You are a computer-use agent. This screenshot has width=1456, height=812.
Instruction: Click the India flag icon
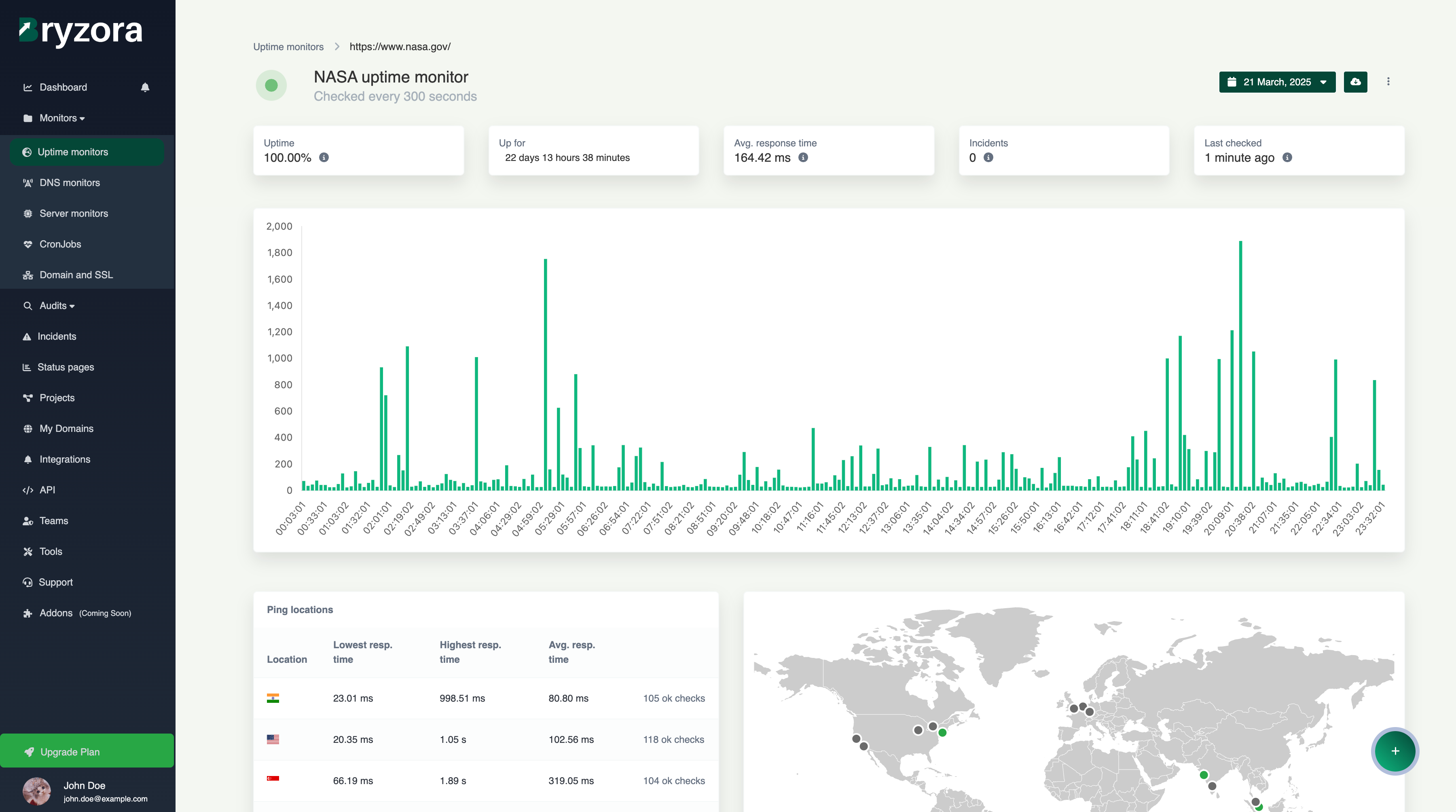[273, 698]
